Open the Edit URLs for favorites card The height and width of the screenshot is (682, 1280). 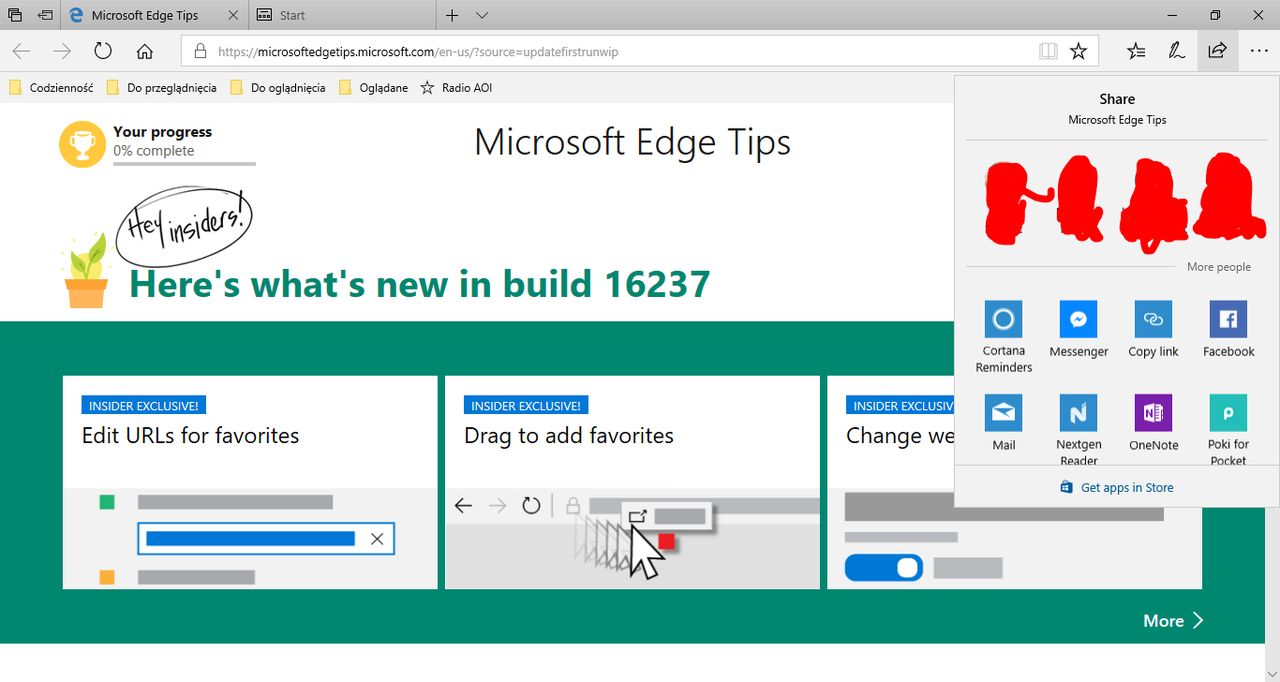(x=250, y=482)
